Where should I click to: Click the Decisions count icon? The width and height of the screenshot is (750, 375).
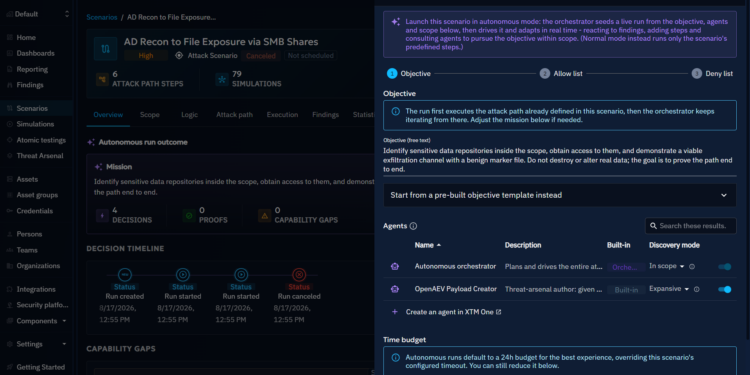(x=102, y=216)
